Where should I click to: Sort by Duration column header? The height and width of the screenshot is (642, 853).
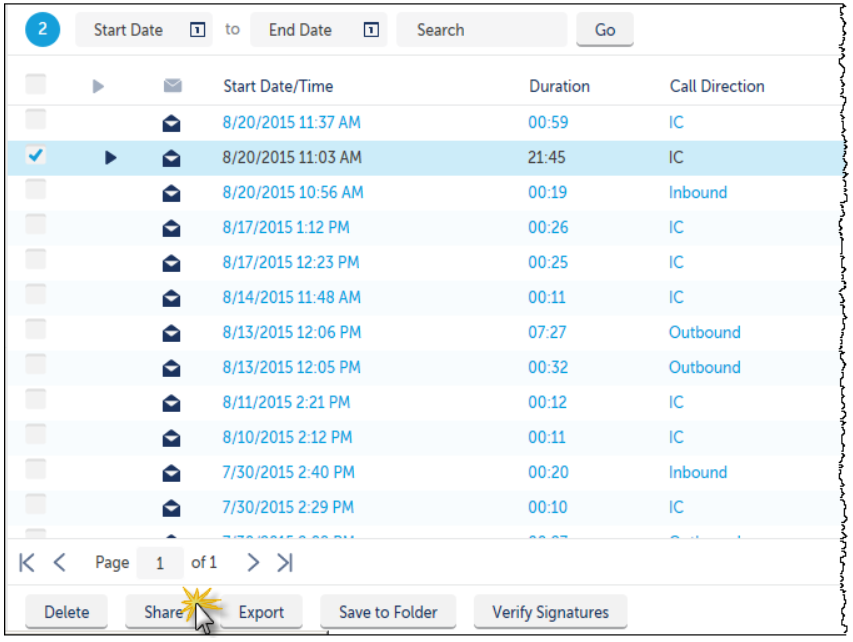coord(559,86)
